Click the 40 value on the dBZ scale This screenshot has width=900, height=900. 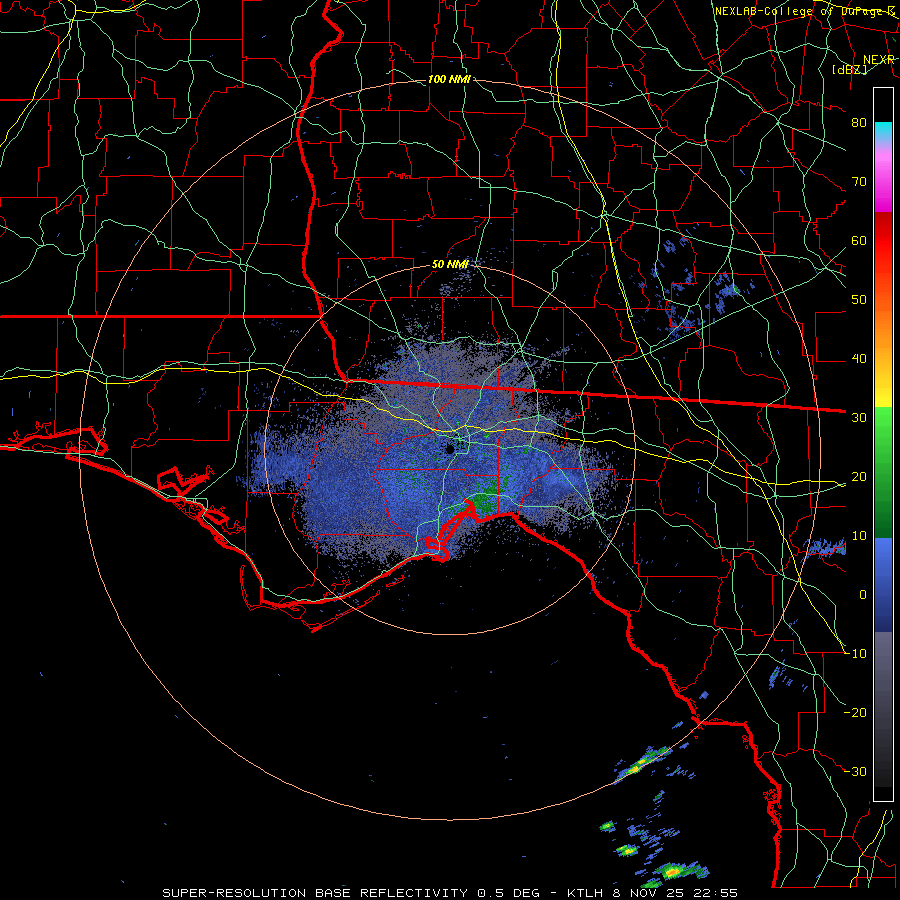(x=859, y=359)
